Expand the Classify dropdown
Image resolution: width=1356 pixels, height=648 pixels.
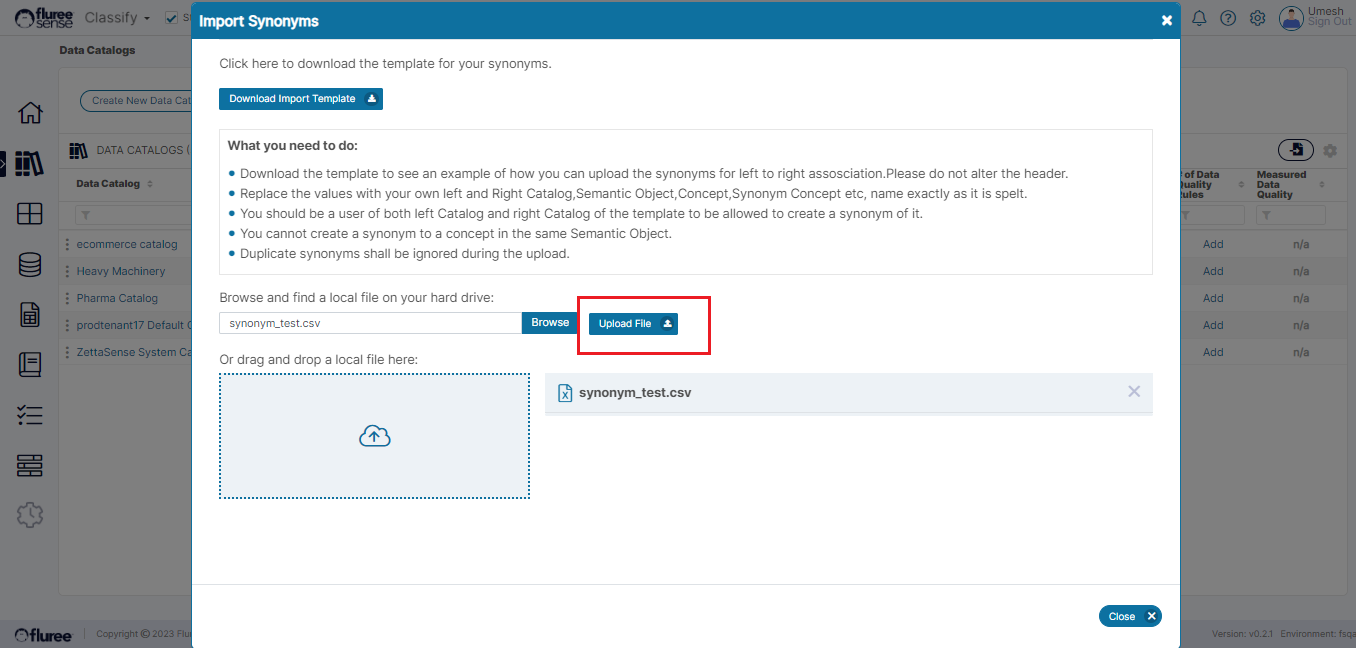click(x=117, y=18)
